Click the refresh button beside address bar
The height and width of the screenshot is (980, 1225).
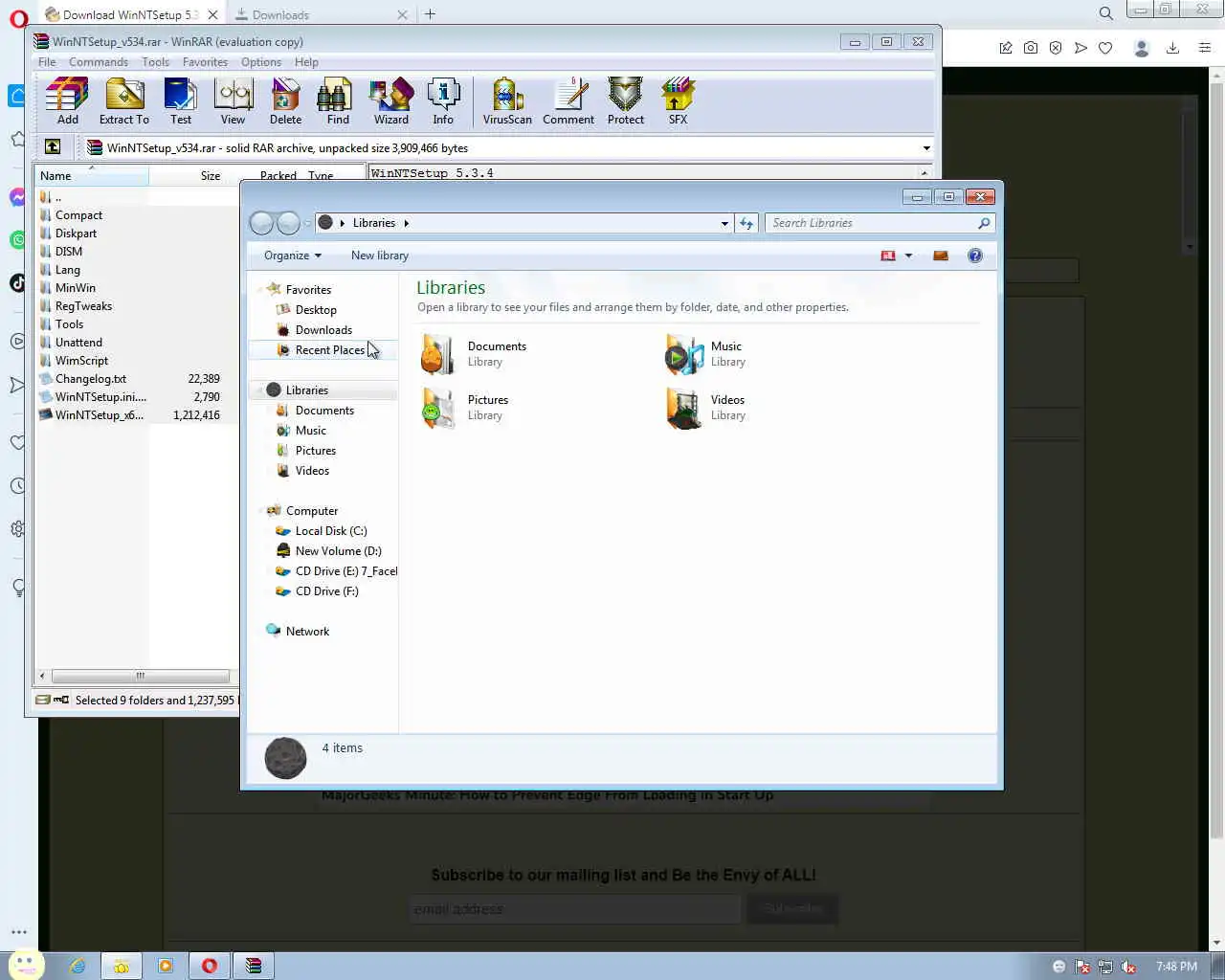pyautogui.click(x=746, y=223)
